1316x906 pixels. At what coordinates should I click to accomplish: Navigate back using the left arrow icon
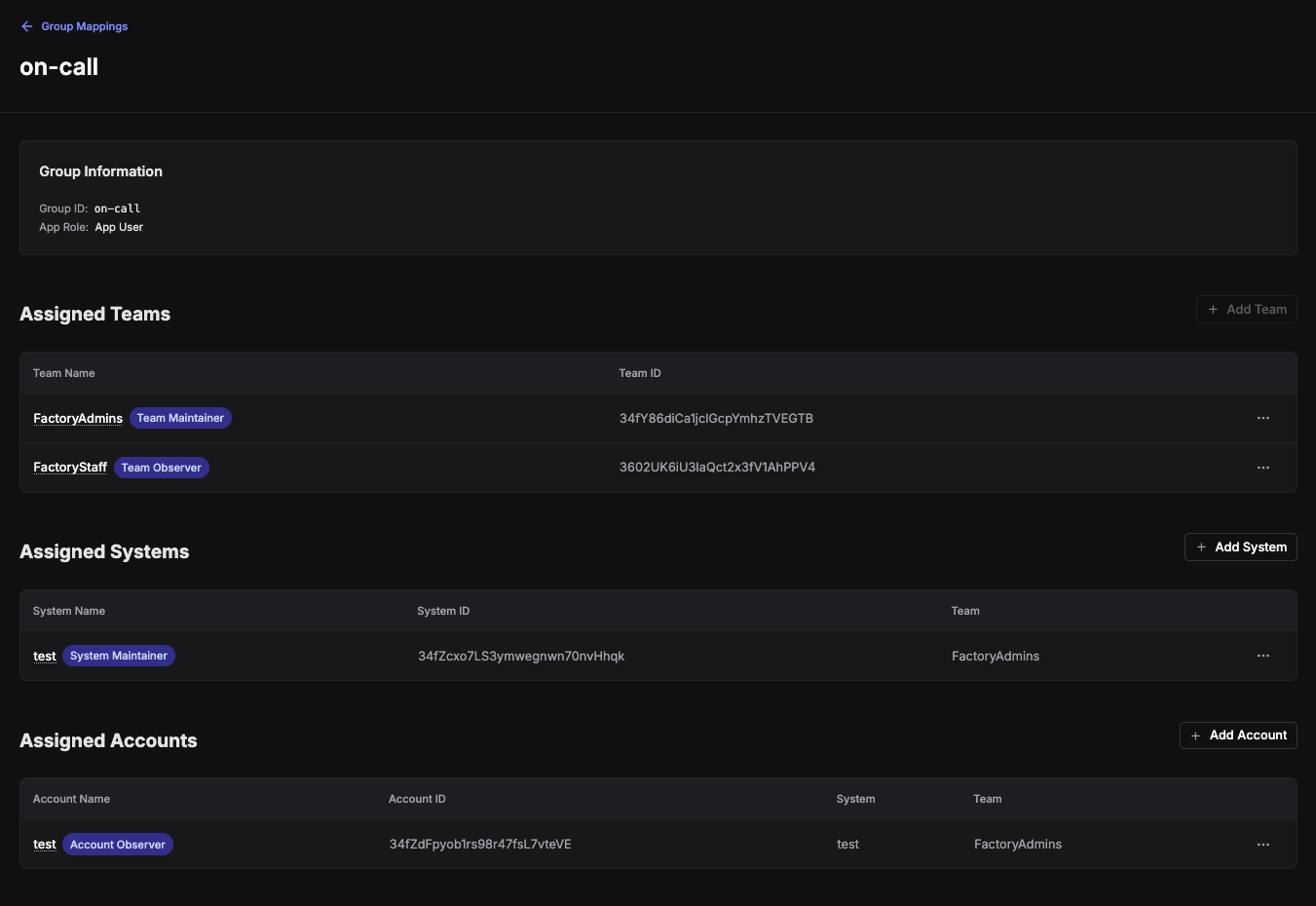tap(26, 26)
